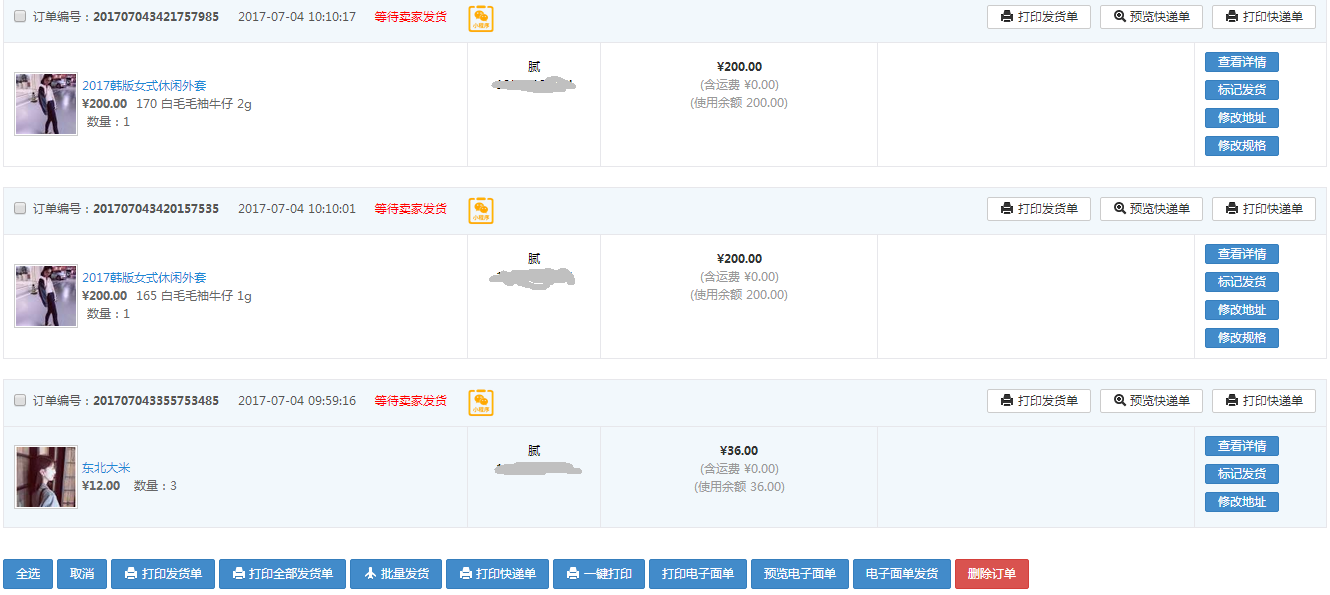Click 修改地址 for the 170 白毛毛袖牛仔 order

coord(1242,118)
